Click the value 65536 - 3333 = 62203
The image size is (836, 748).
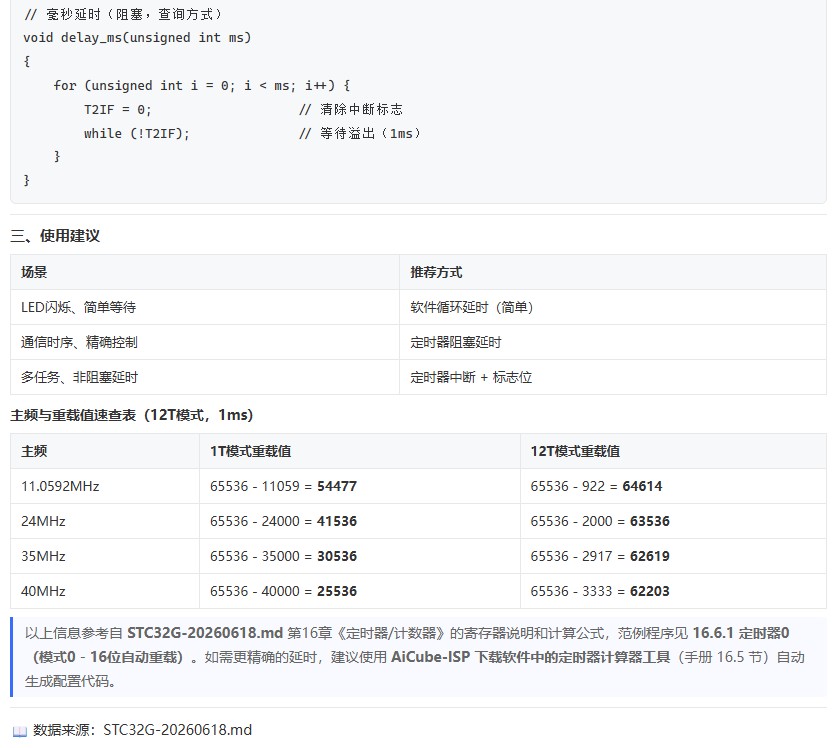coord(600,591)
